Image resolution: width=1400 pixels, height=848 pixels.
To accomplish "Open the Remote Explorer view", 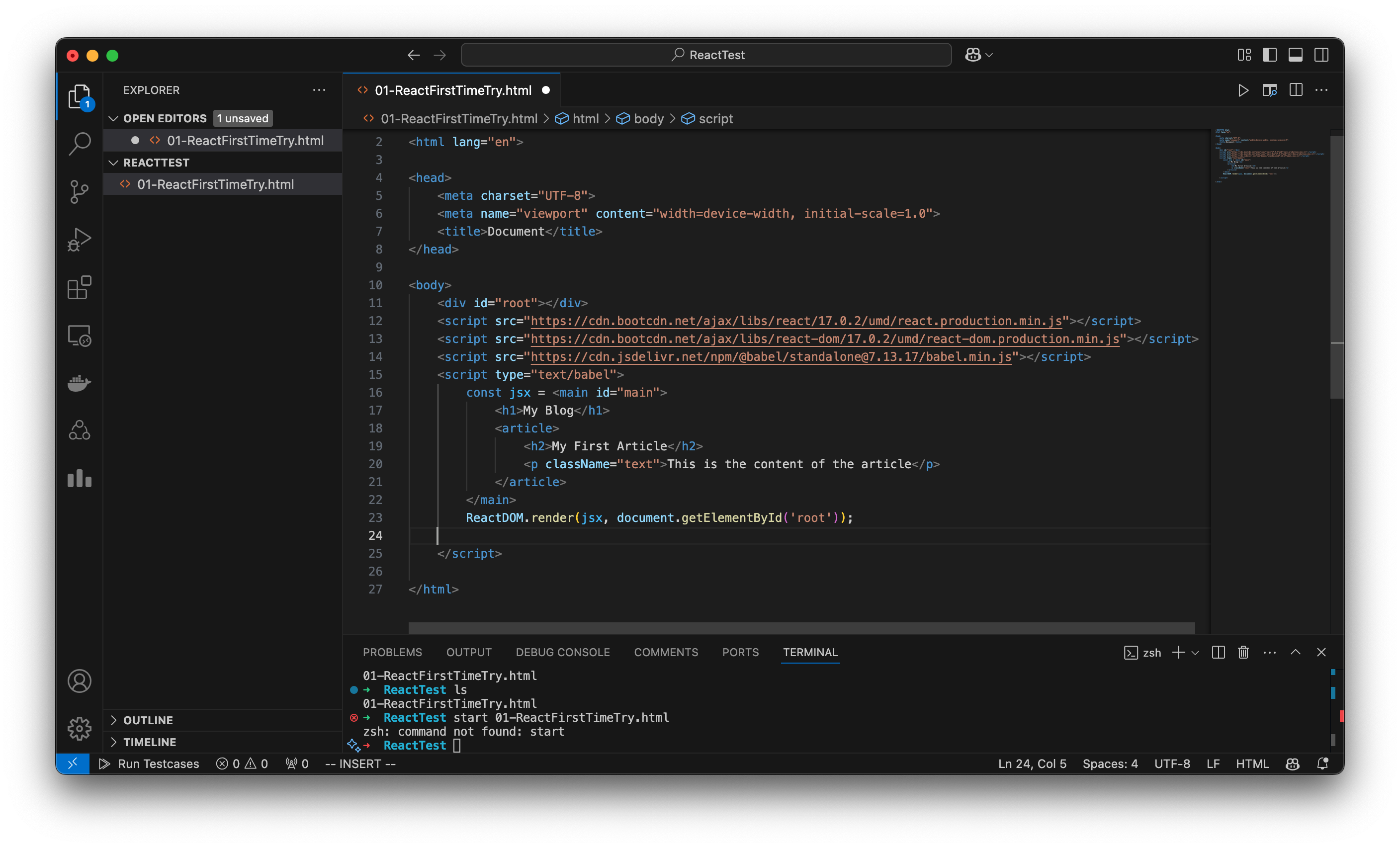I will pyautogui.click(x=79, y=335).
